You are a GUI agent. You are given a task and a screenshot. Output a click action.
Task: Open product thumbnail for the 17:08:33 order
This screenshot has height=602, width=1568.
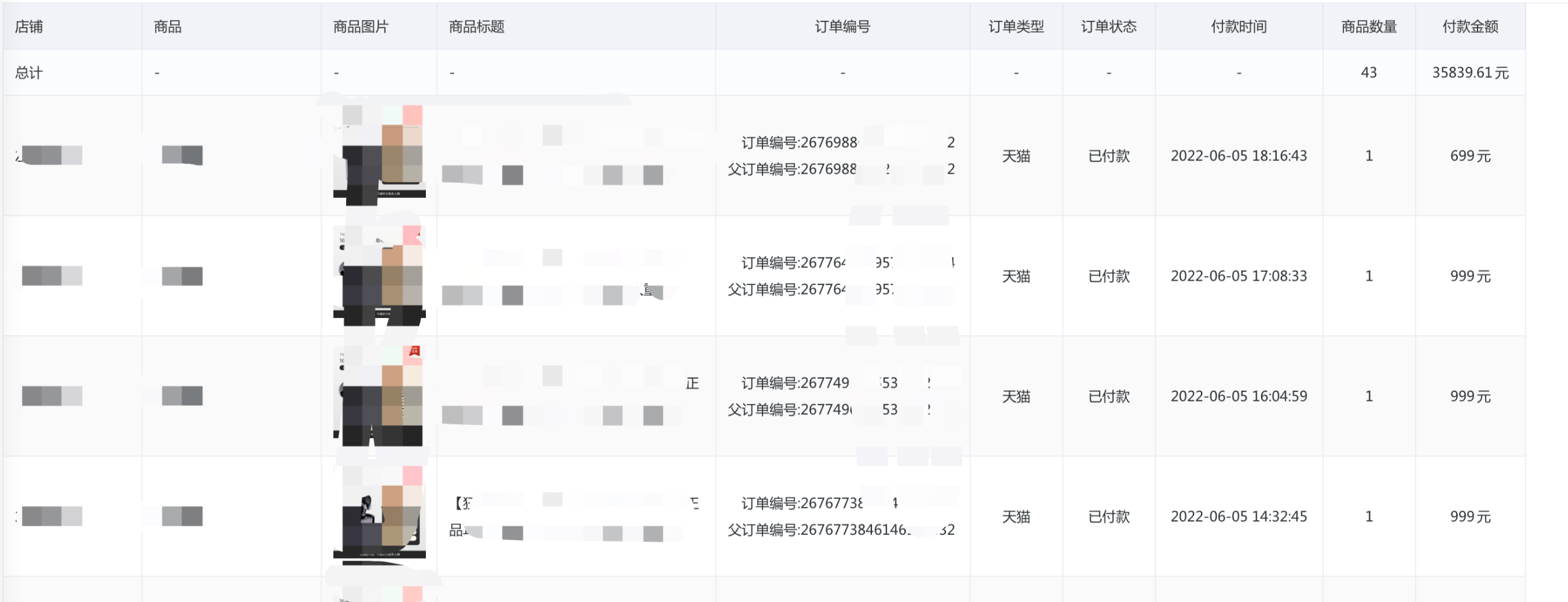pyautogui.click(x=380, y=276)
